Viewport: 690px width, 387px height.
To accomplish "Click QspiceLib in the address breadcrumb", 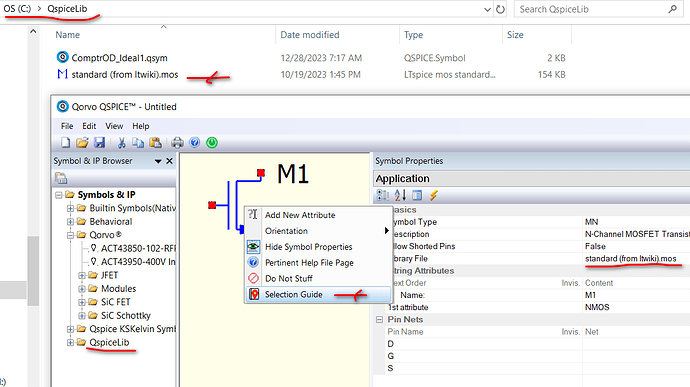I will [x=67, y=8].
